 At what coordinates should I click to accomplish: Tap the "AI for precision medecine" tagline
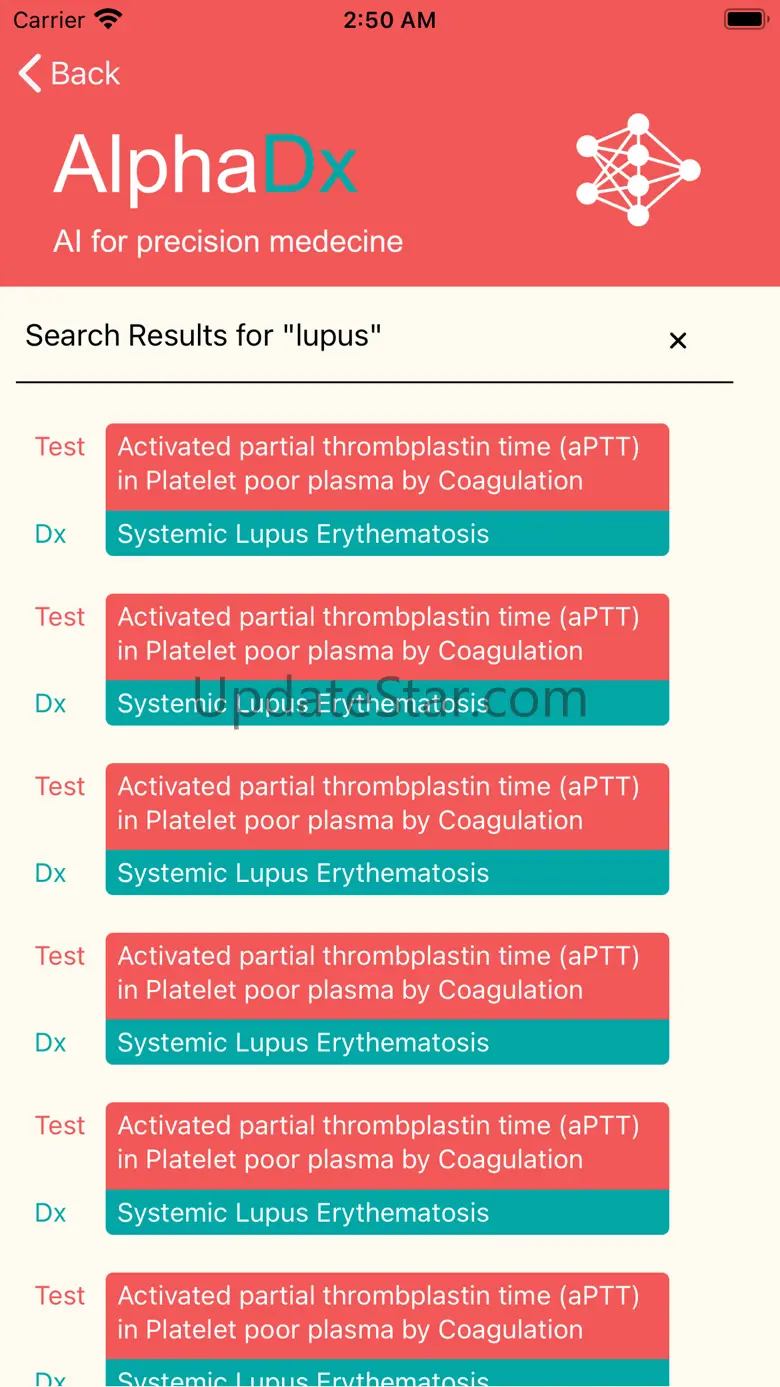point(228,242)
